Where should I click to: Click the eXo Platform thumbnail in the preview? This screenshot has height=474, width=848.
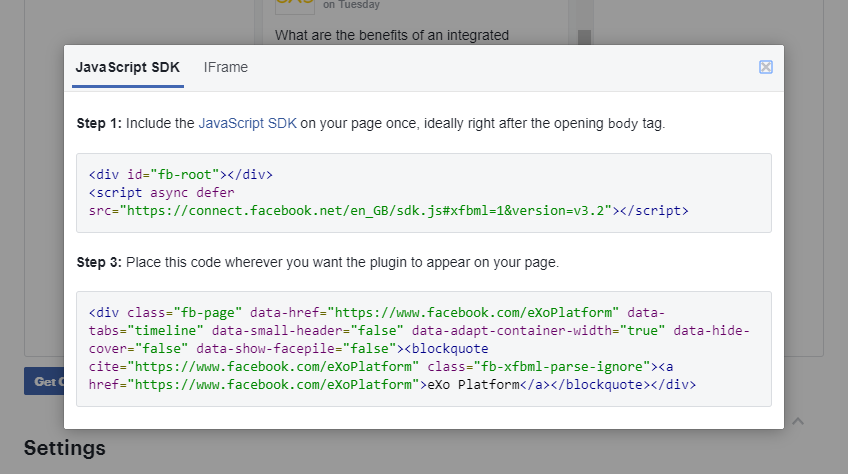tap(295, 6)
